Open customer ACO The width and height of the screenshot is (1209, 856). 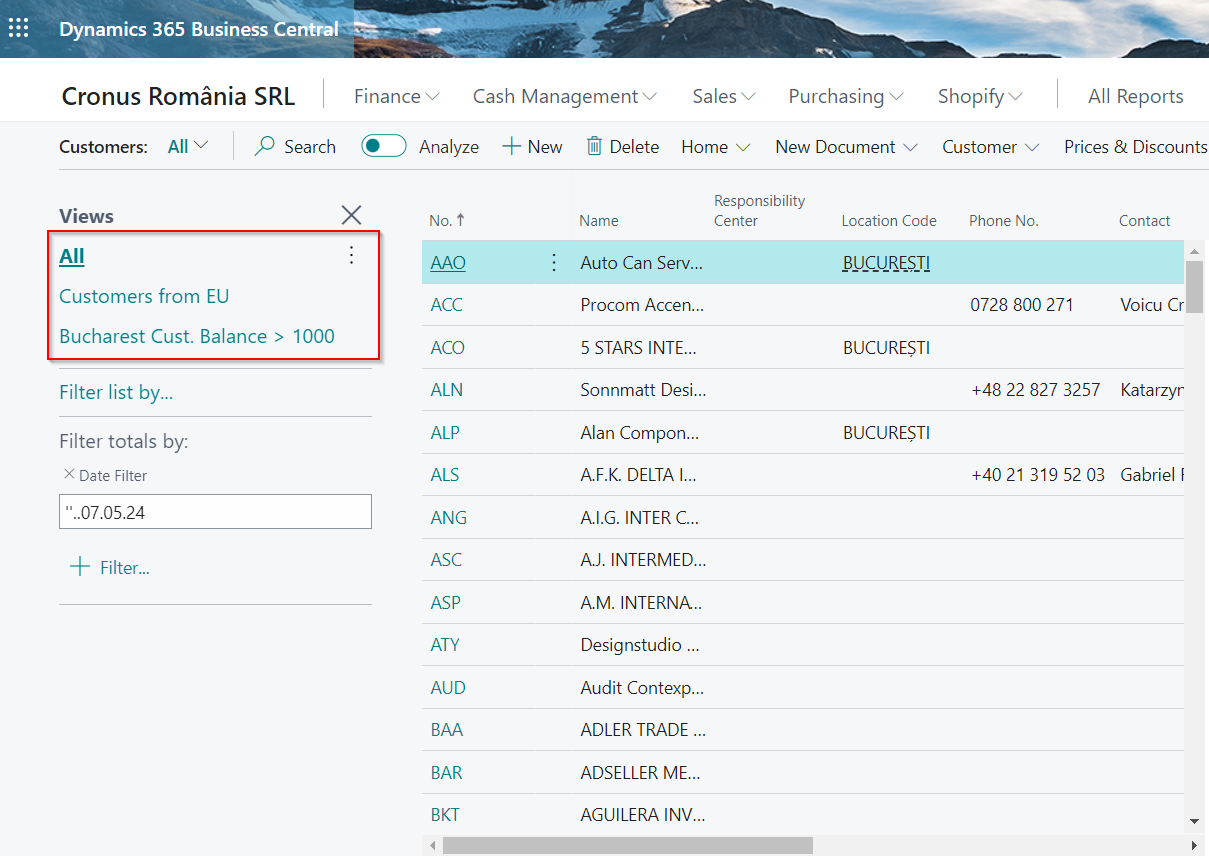click(448, 348)
